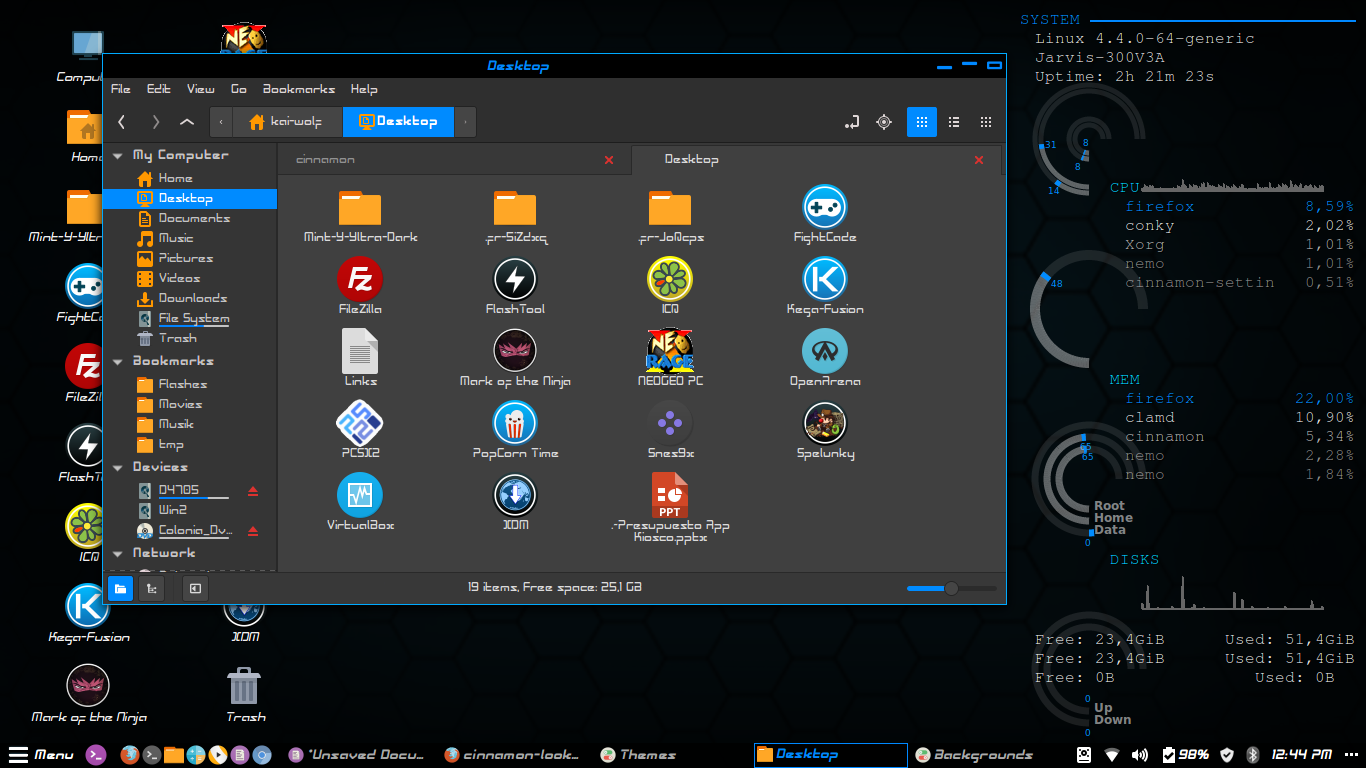
Task: Select the FlashTool icon in the file window
Action: pos(515,279)
